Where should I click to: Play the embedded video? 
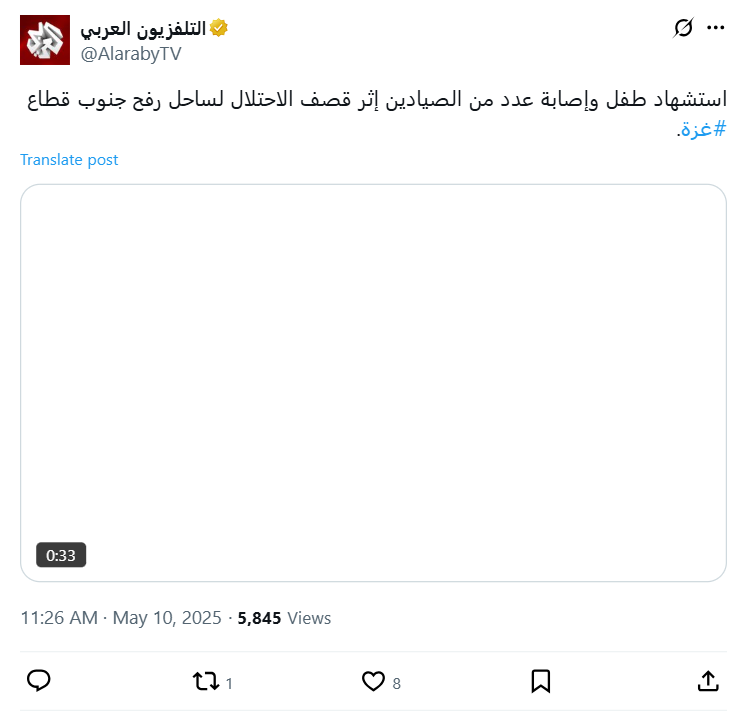point(373,382)
